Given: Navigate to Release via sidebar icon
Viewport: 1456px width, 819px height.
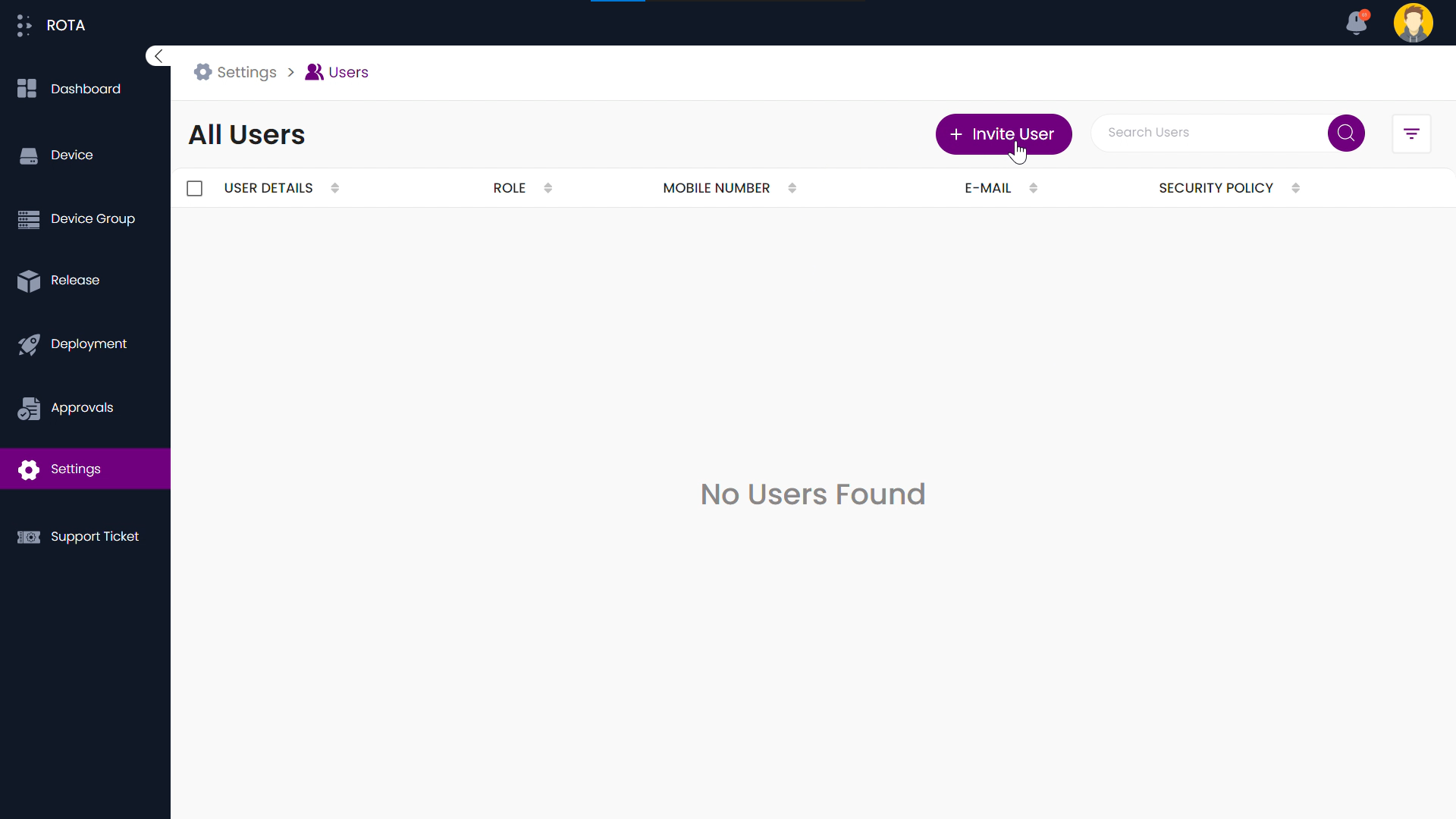Looking at the screenshot, I should pyautogui.click(x=28, y=280).
